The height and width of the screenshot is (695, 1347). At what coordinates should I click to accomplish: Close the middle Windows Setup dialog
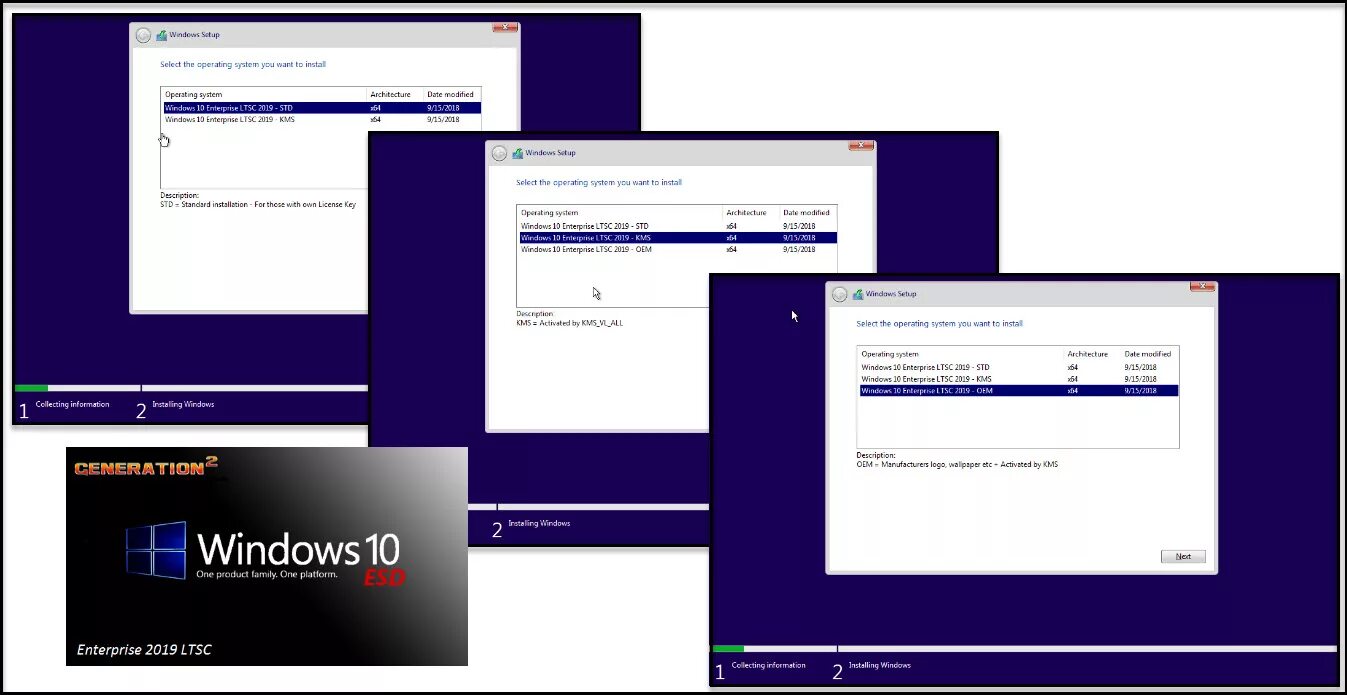(x=861, y=145)
